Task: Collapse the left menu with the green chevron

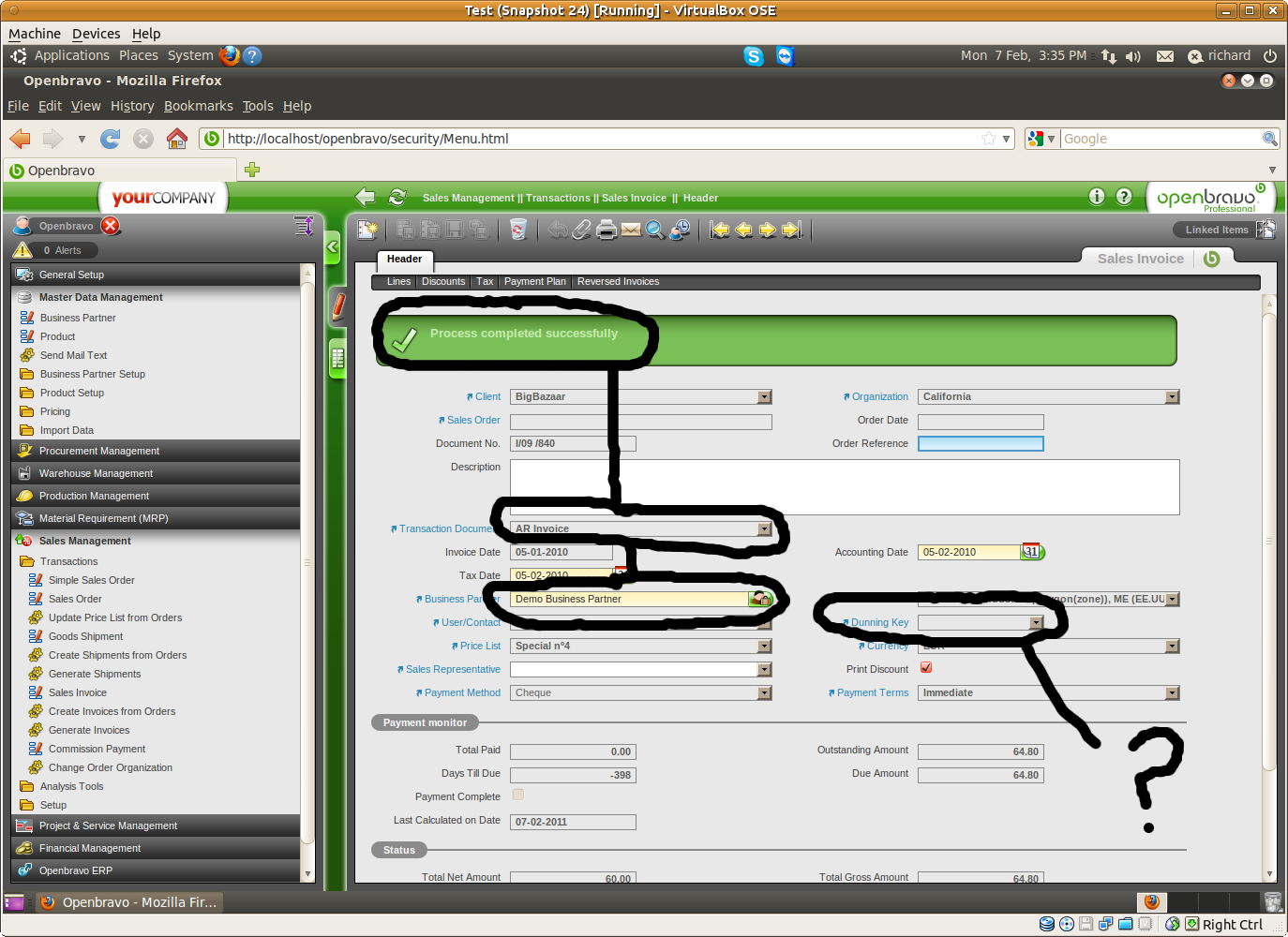Action: pos(333,248)
